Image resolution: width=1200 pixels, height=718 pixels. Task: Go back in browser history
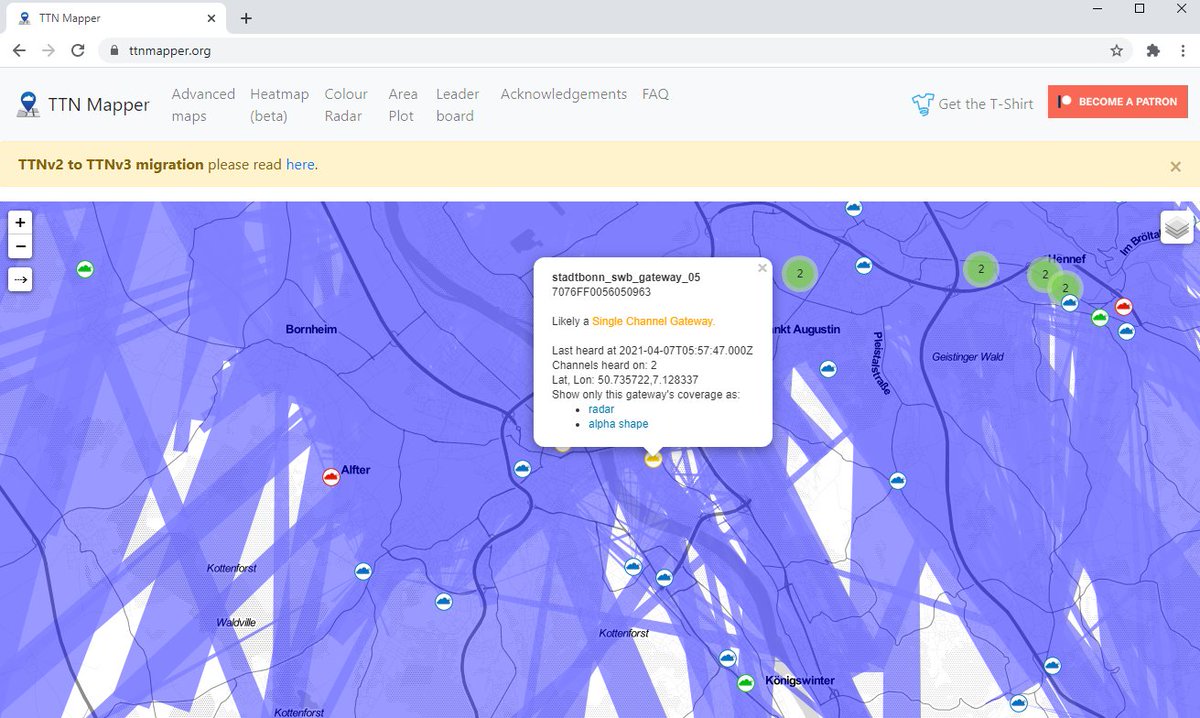[19, 50]
